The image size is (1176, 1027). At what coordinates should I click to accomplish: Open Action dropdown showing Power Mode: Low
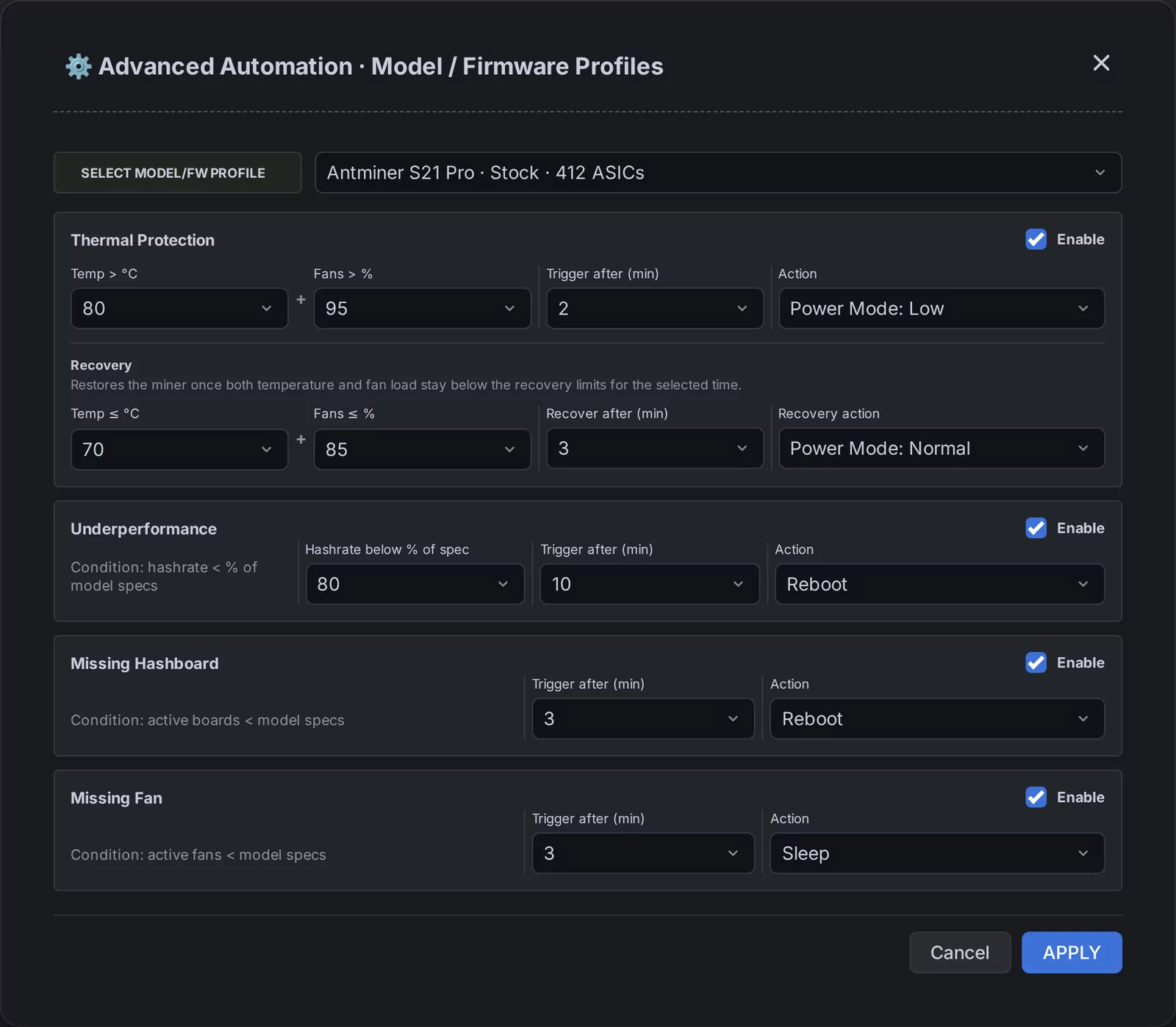pos(942,309)
